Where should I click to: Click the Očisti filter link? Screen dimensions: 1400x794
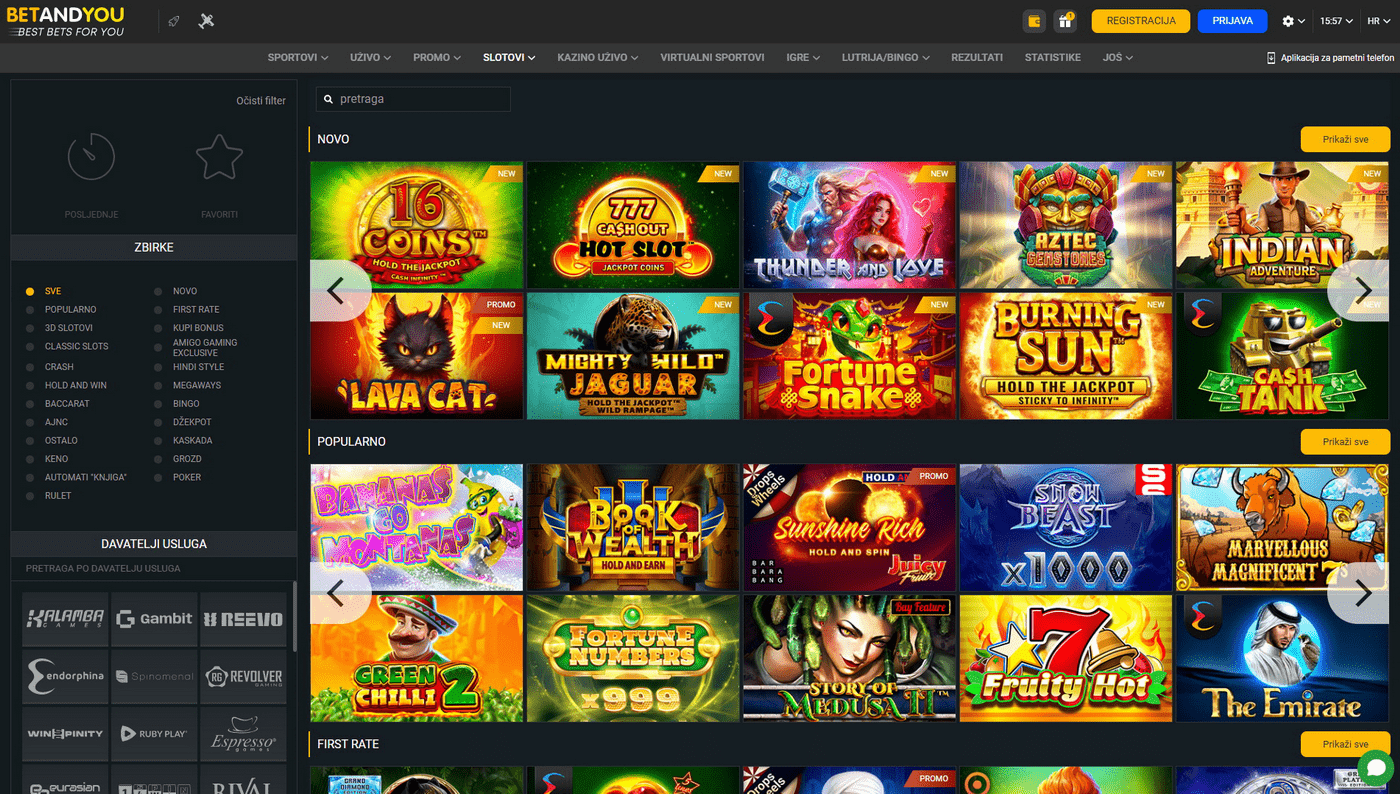pos(261,100)
